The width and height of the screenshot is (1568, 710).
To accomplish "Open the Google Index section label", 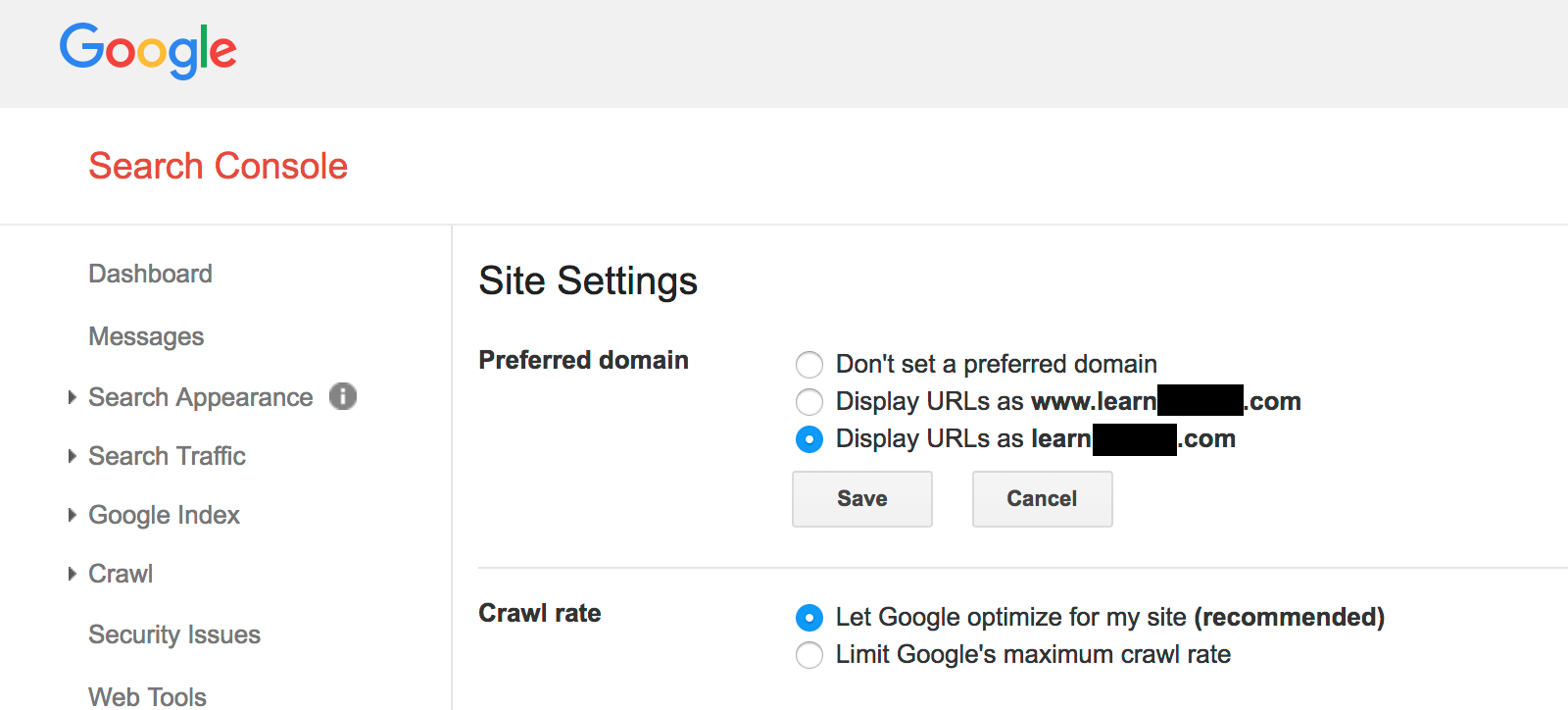I will click(165, 515).
